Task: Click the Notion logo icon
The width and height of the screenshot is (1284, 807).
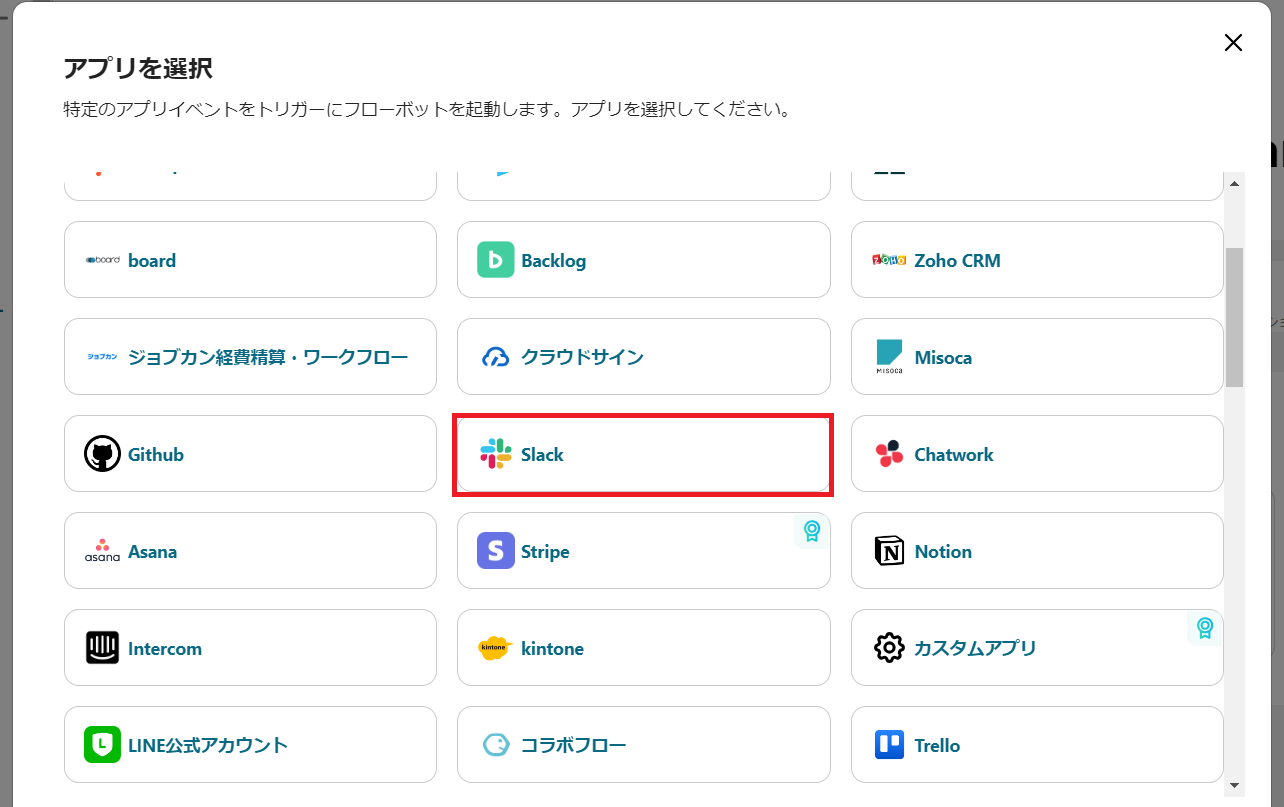Action: point(889,551)
